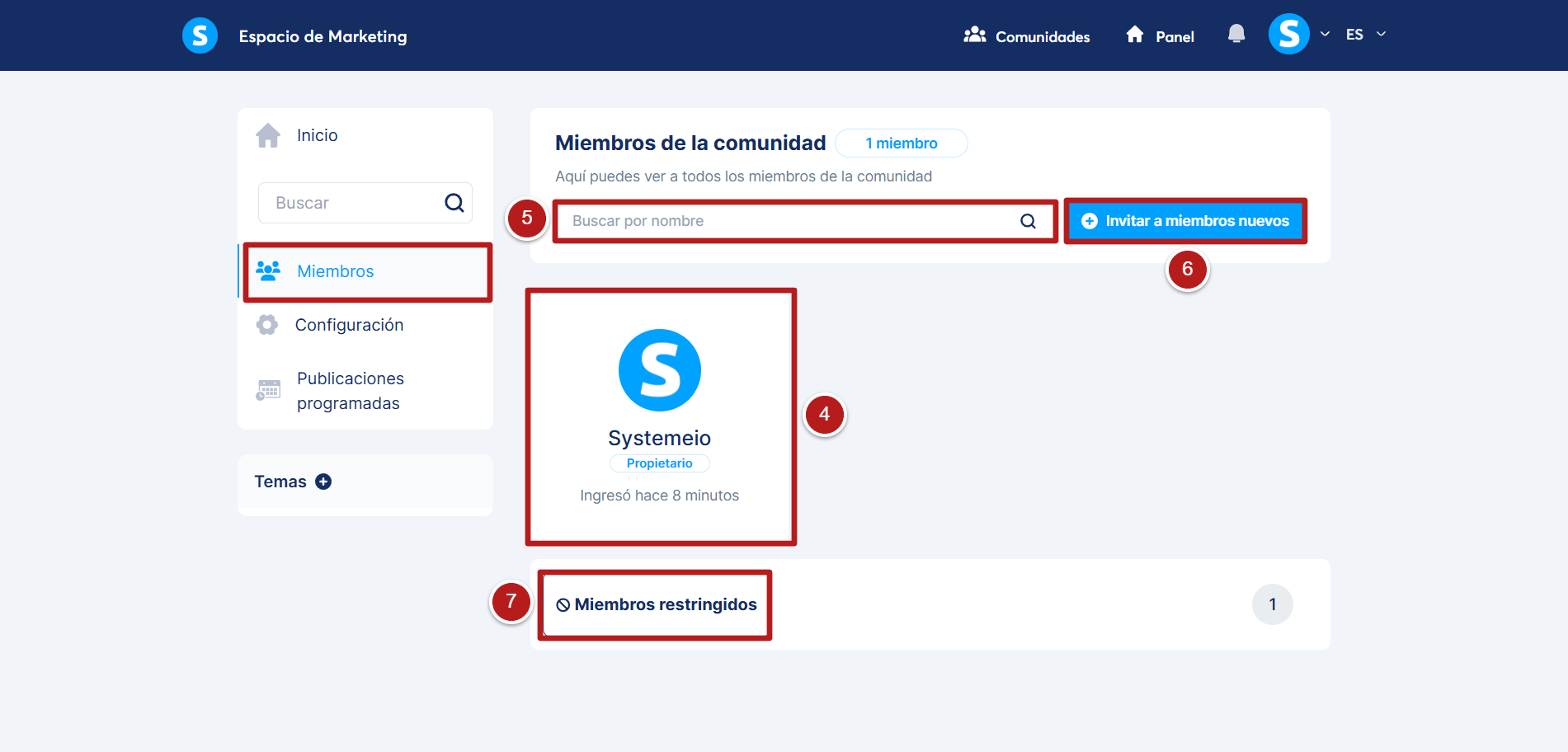Click the 1 miembro badge
The height and width of the screenshot is (752, 1568).
coord(901,143)
